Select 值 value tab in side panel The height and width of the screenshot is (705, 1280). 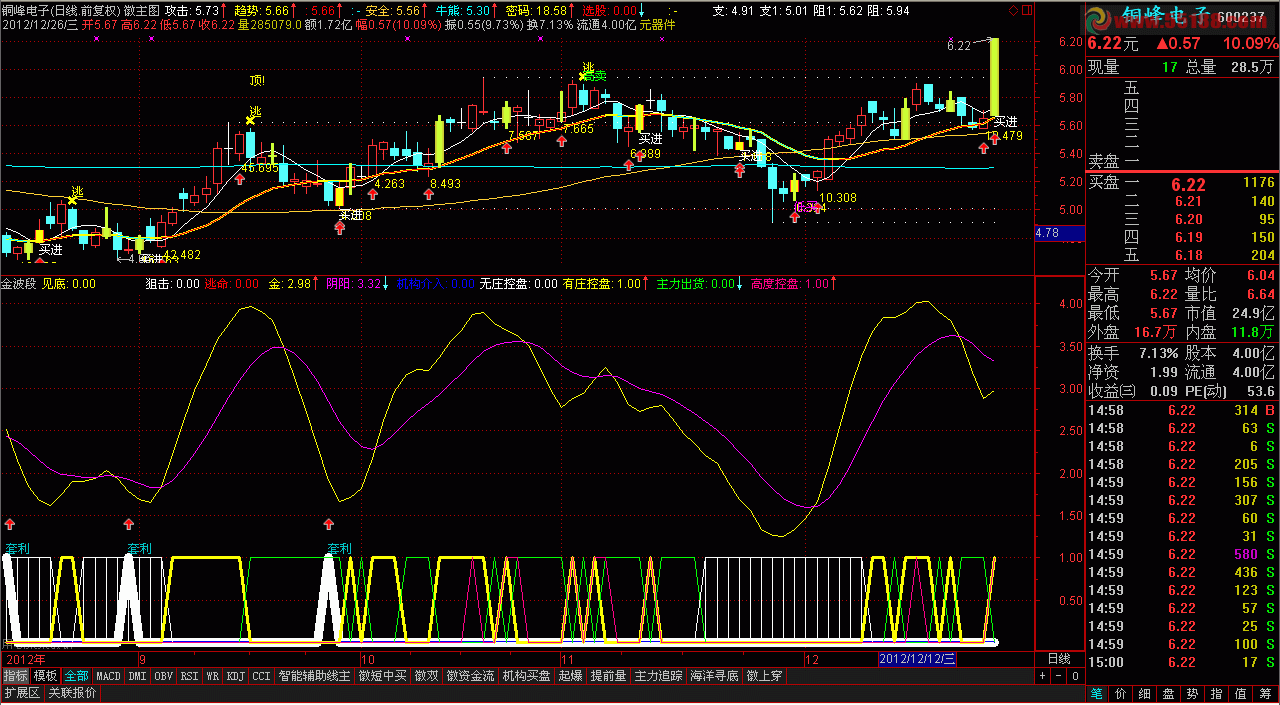click(1240, 693)
